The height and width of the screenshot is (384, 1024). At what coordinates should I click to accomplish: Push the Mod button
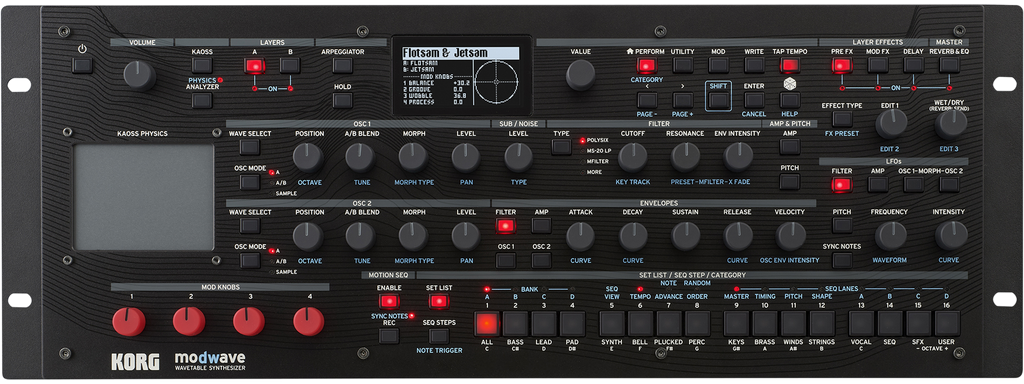[x=718, y=65]
